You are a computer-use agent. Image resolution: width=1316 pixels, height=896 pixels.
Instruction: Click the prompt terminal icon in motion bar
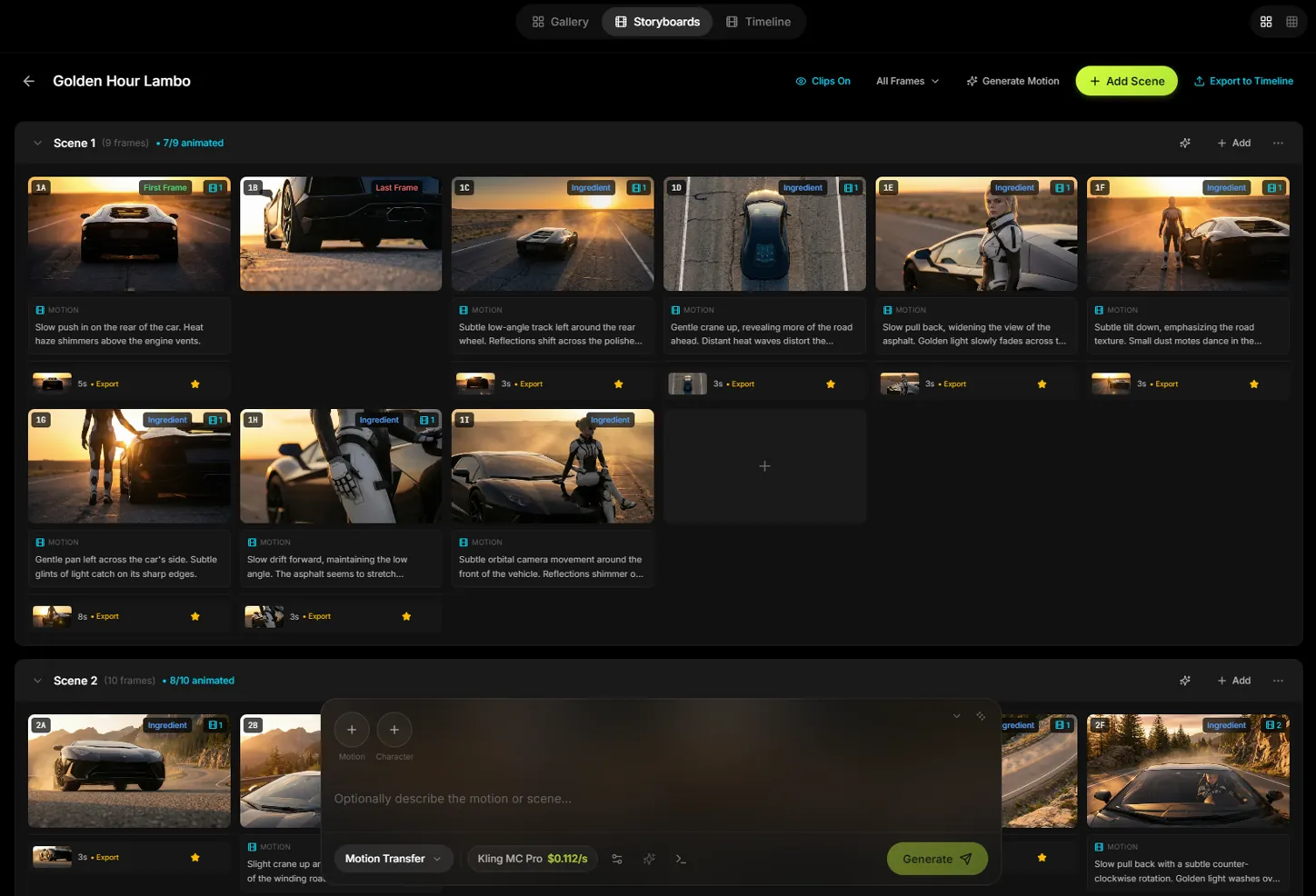(x=682, y=858)
